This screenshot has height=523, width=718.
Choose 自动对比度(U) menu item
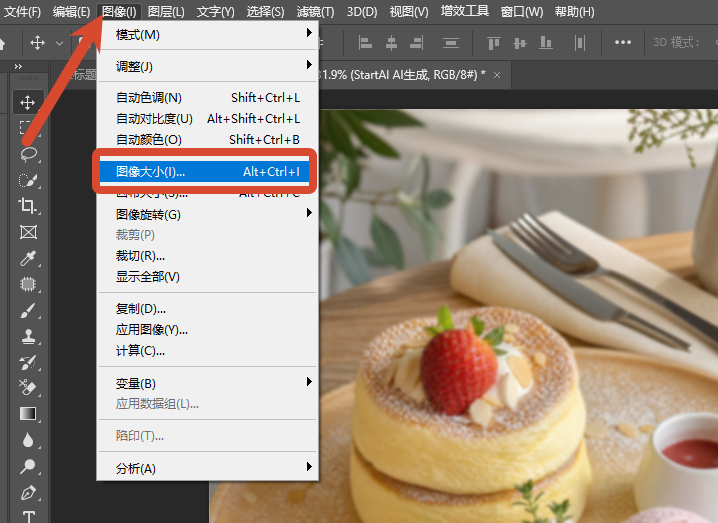coord(208,119)
